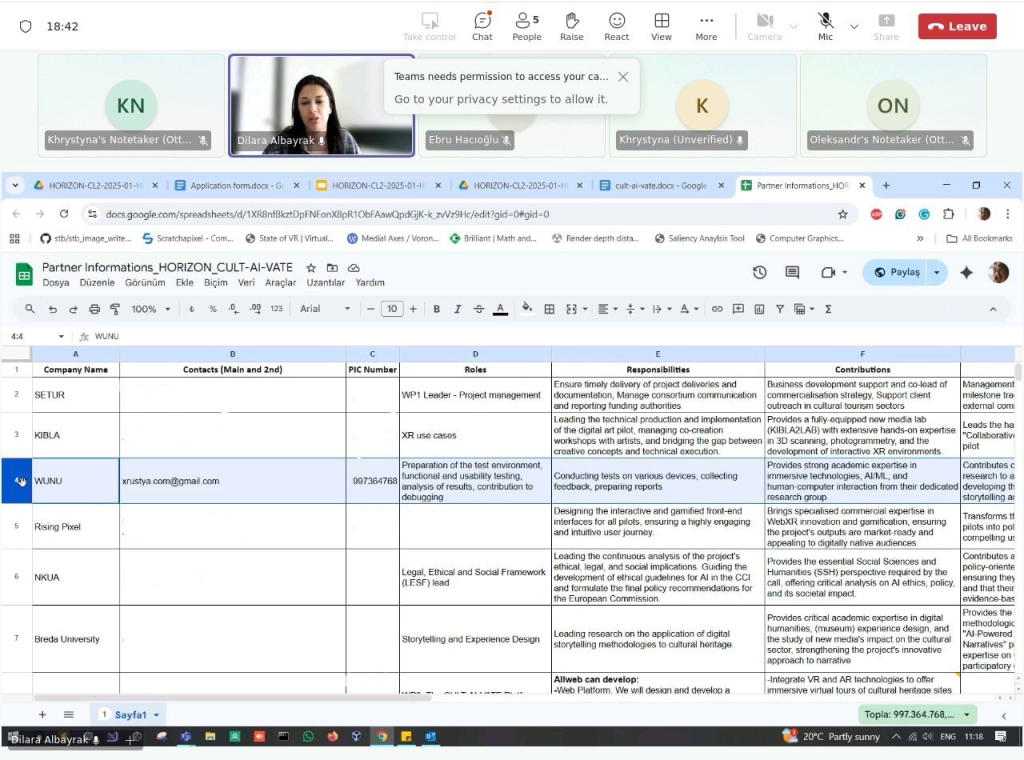Image resolution: width=1024 pixels, height=760 pixels.
Task: Open the Sayfa1 sheet tab dropdown
Action: (x=156, y=715)
